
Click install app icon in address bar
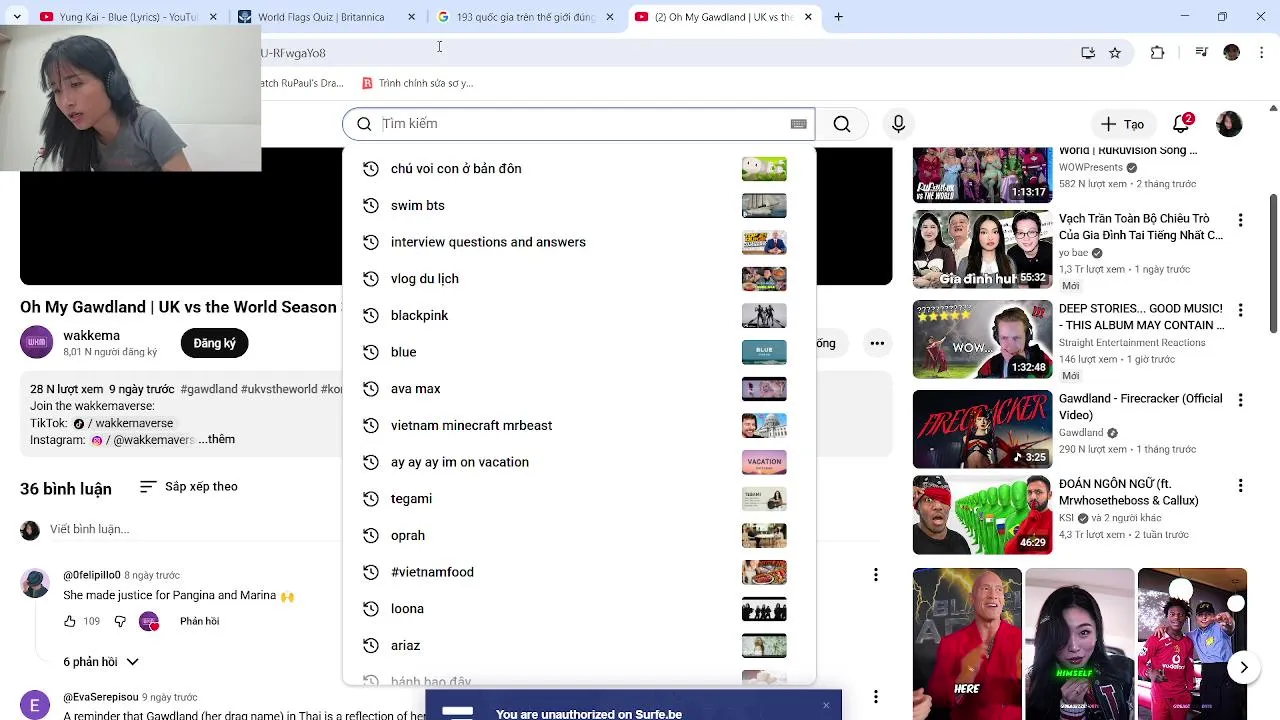(x=1088, y=53)
